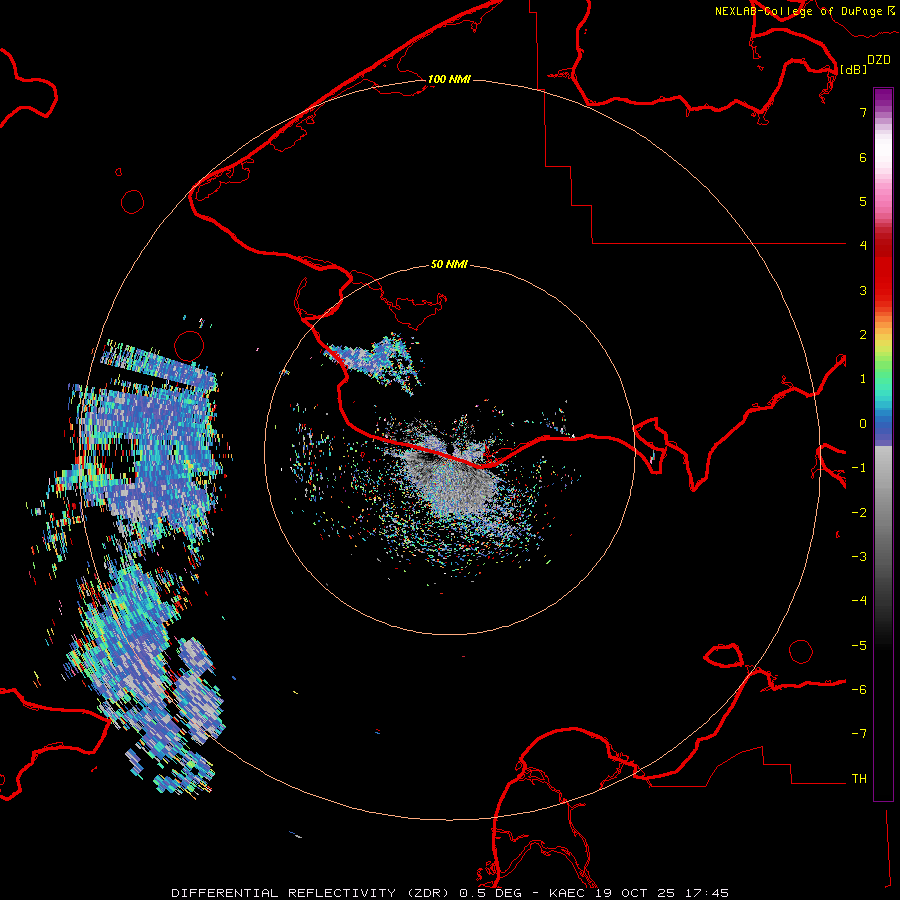900x900 pixels.
Task: Click the 7 value on color scale
Action: [x=863, y=113]
